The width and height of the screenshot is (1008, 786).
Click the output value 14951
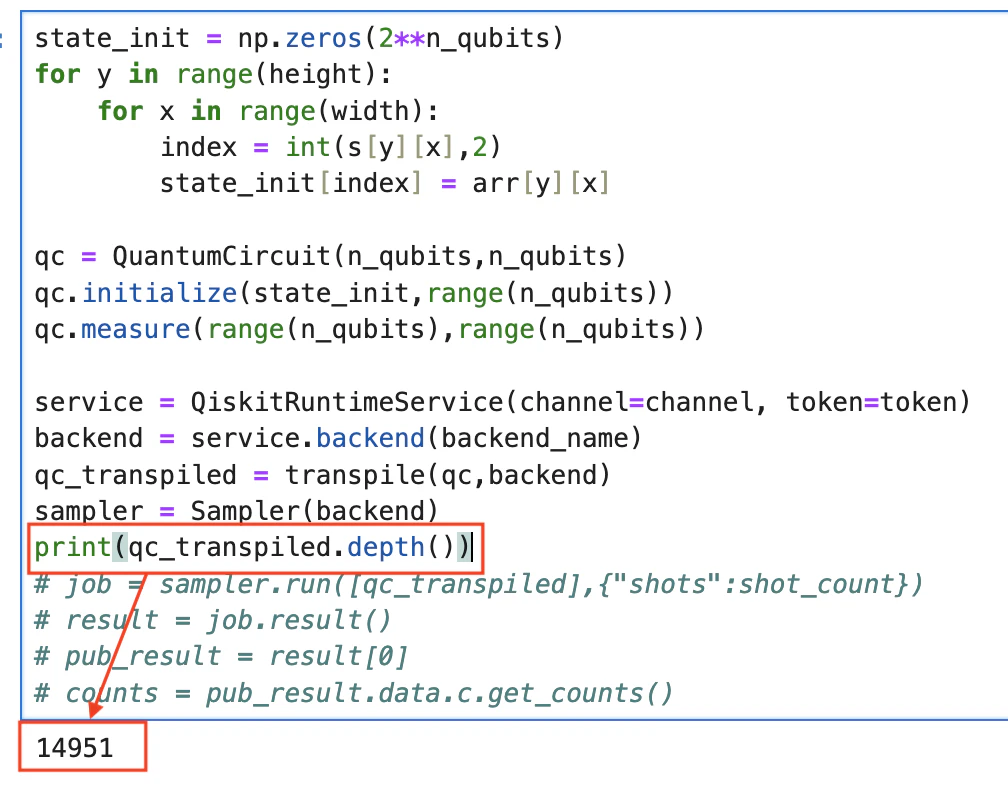(75, 747)
